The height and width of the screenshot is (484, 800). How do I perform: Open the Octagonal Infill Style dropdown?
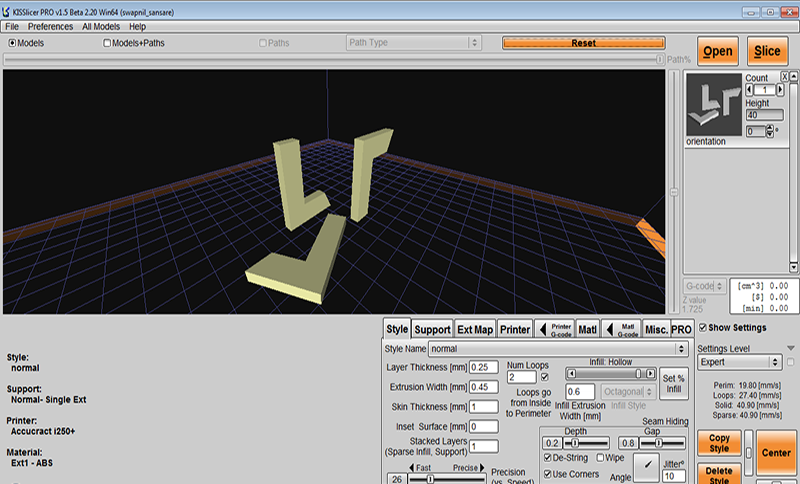tap(629, 392)
